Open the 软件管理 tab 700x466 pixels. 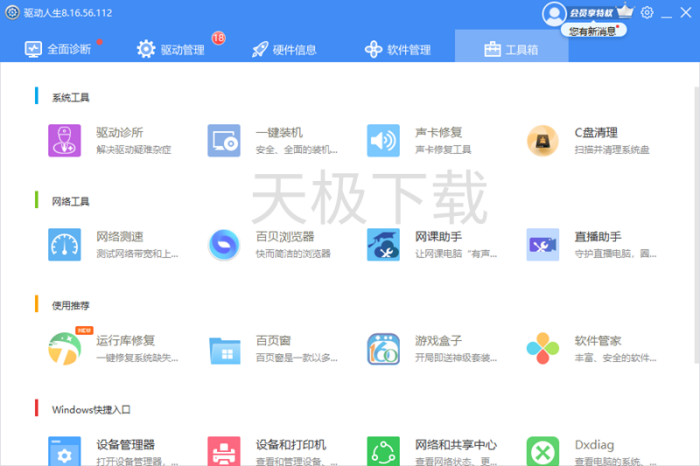(x=398, y=49)
